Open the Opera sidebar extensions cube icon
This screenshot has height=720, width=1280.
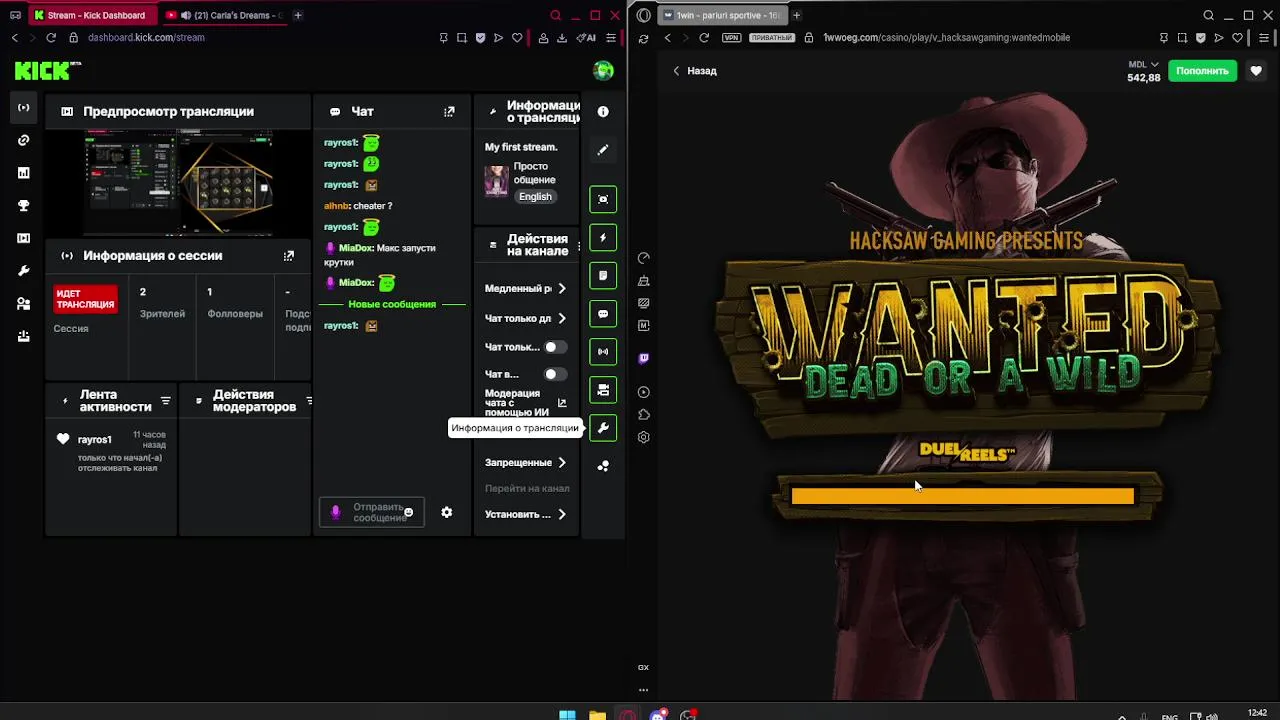tap(643, 414)
